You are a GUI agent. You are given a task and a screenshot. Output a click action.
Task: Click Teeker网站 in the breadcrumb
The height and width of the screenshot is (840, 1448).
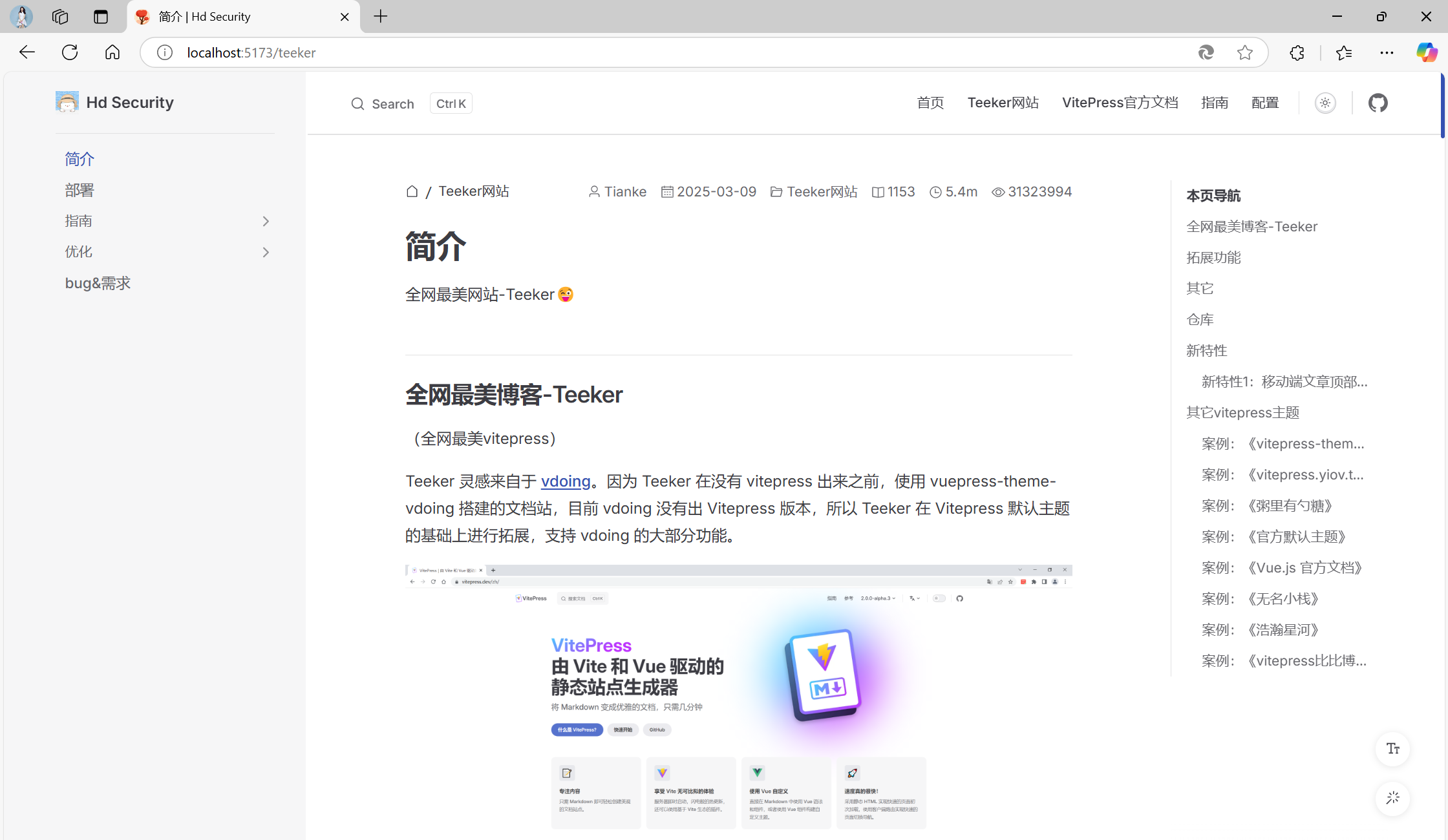[x=474, y=191]
